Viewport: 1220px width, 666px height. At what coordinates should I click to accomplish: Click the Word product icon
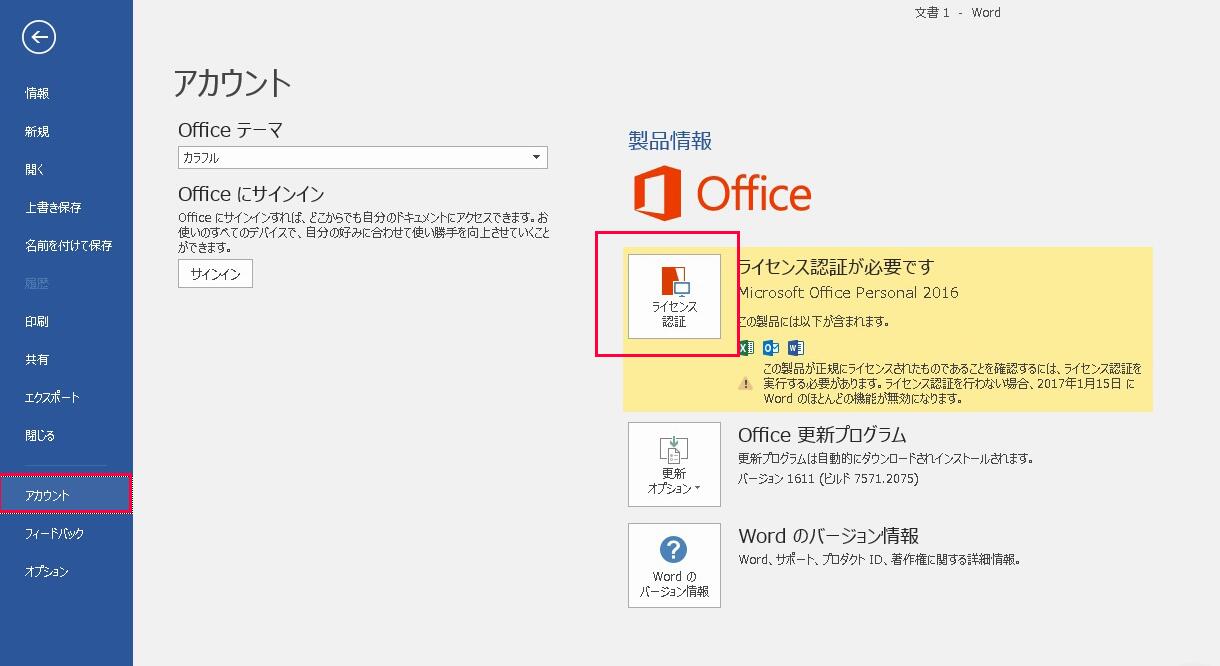794,347
